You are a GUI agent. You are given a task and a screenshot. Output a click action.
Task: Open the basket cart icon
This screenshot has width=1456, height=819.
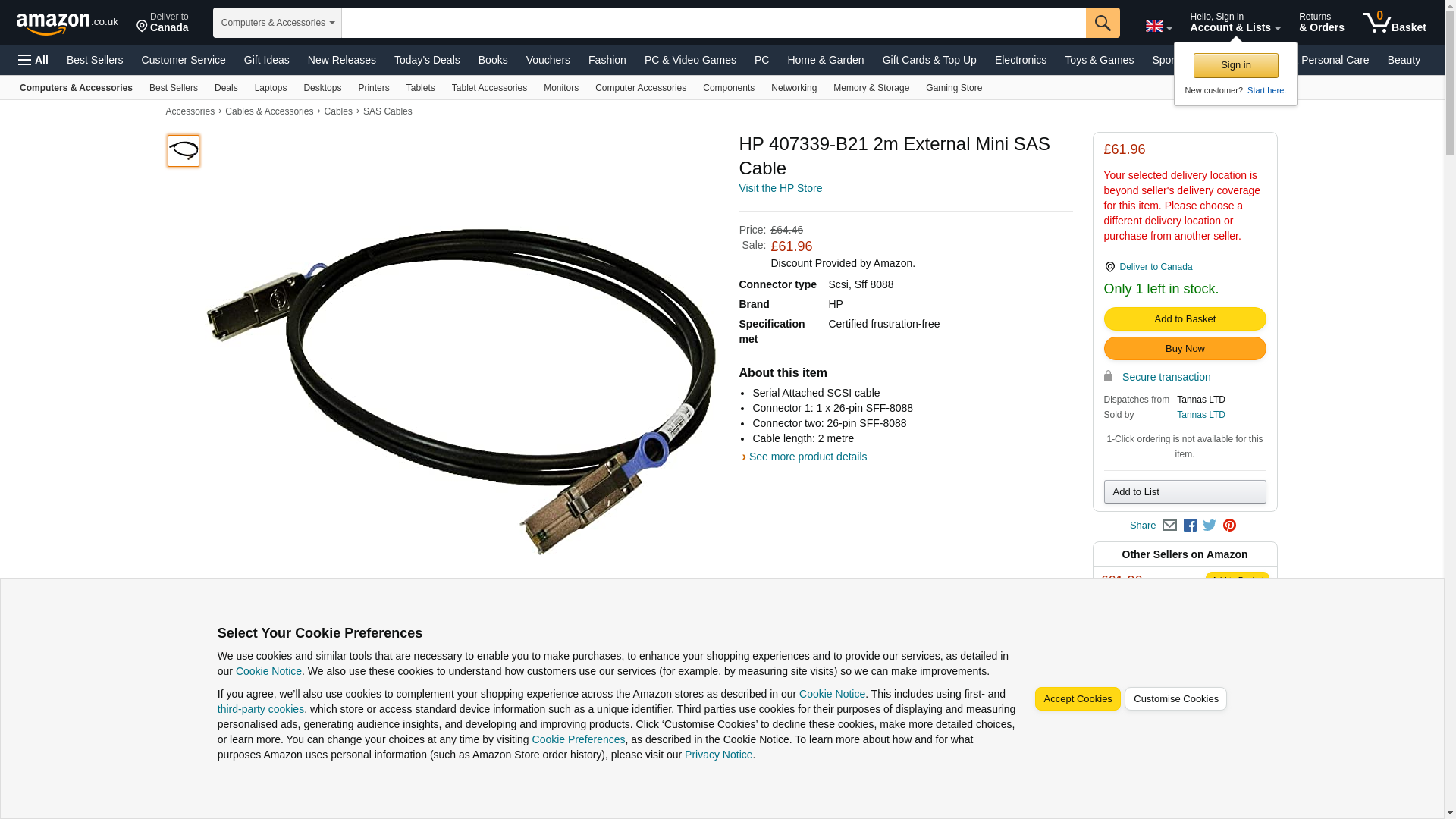(1394, 23)
